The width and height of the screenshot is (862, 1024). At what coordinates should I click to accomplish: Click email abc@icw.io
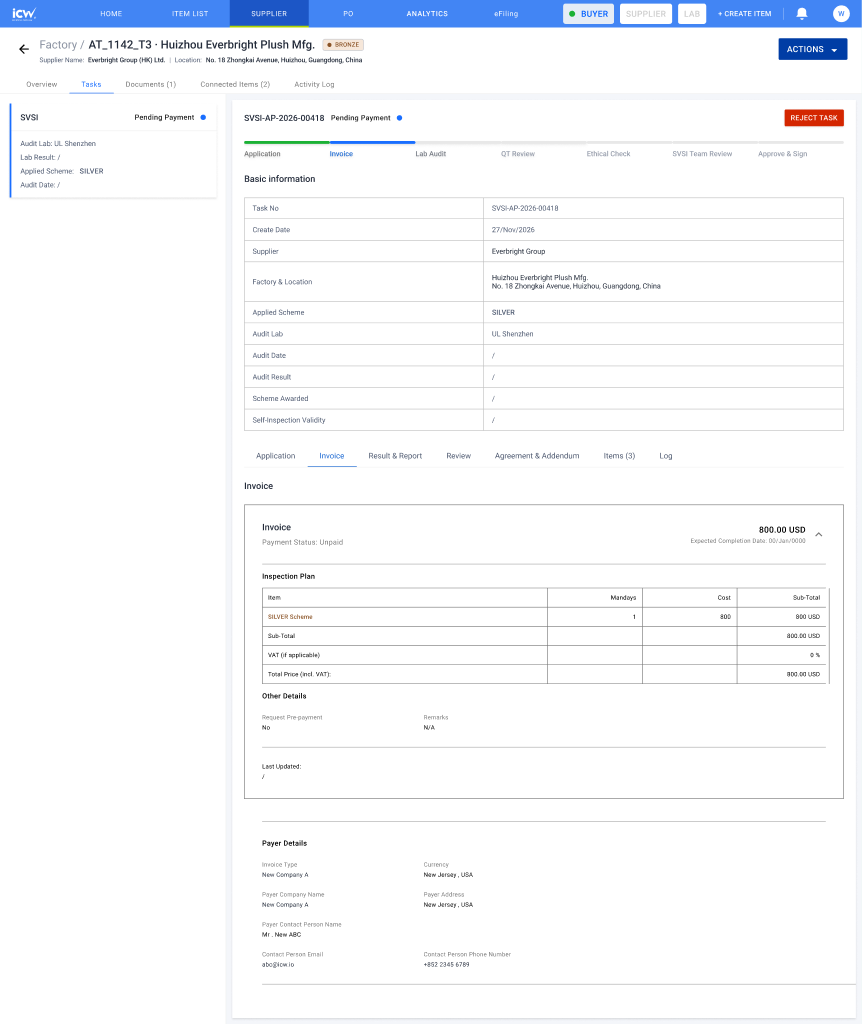tap(278, 965)
